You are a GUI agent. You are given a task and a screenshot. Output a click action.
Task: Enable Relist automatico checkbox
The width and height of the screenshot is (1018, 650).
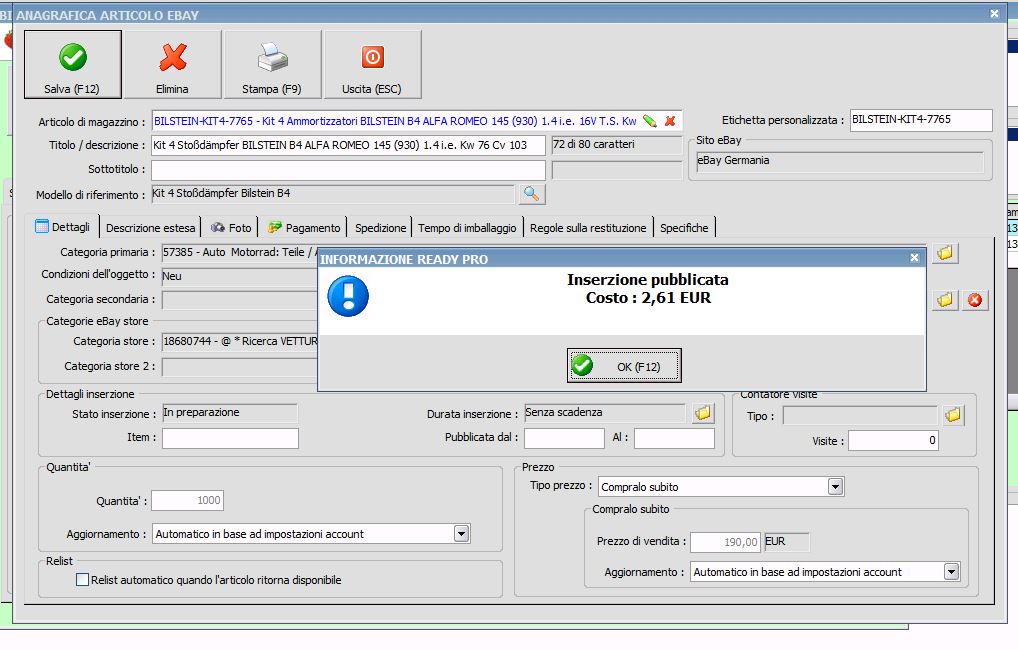coord(82,580)
